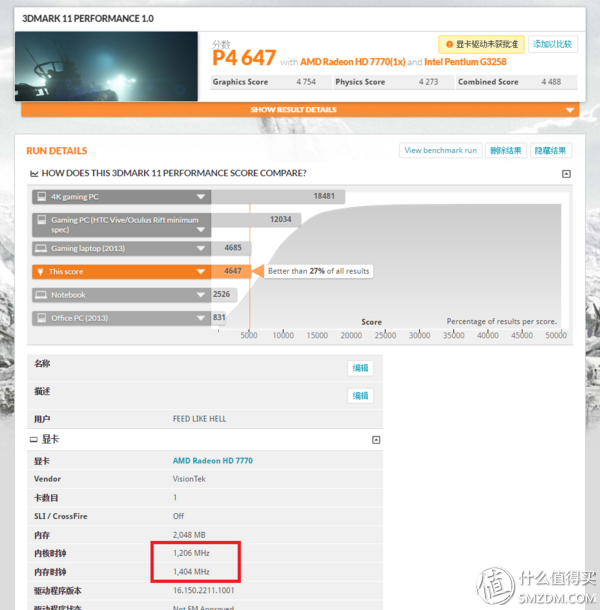Click the 4 754 Graphics Score value
The height and width of the screenshot is (610, 600).
click(306, 82)
